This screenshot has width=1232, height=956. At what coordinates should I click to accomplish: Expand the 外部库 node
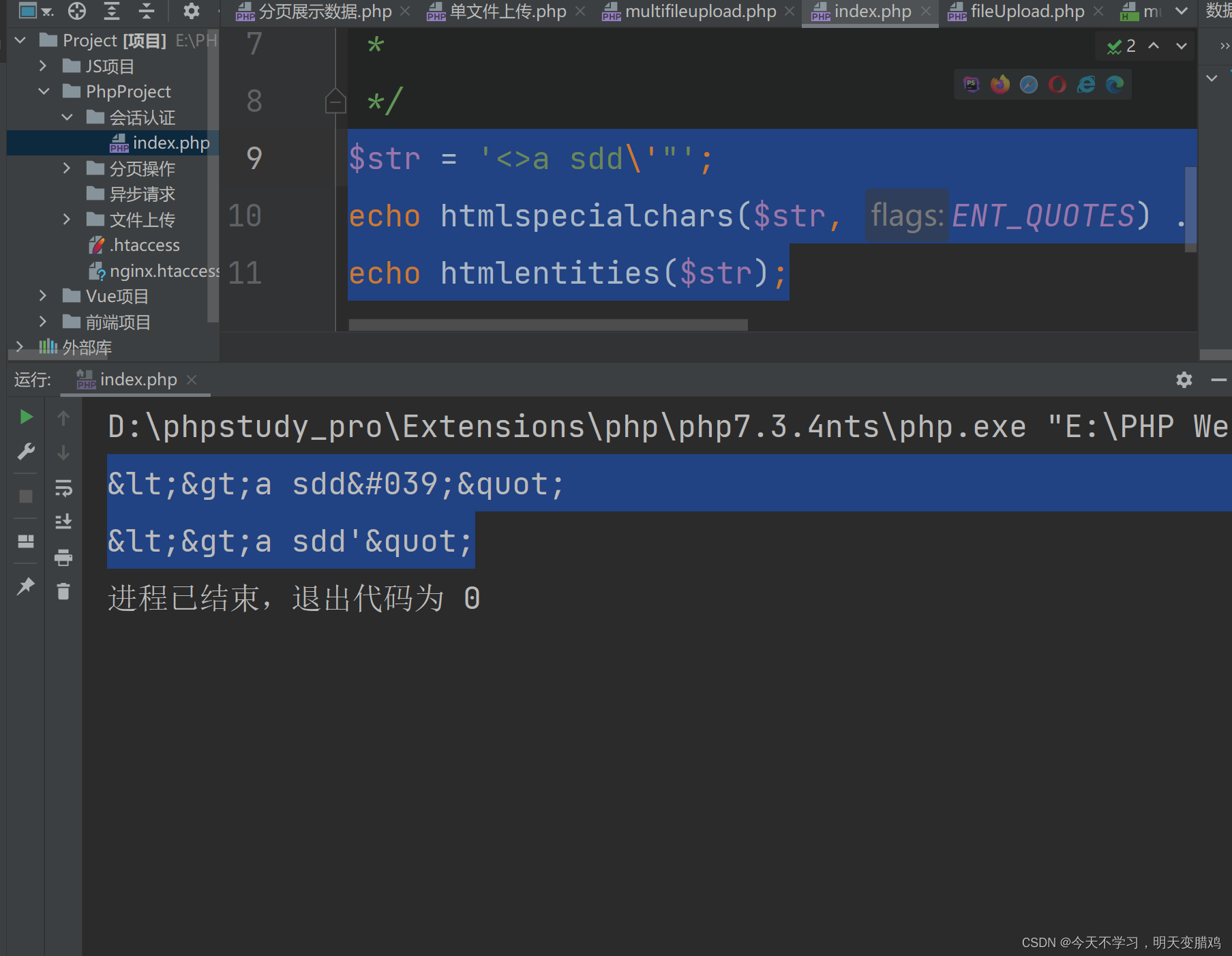tap(20, 347)
